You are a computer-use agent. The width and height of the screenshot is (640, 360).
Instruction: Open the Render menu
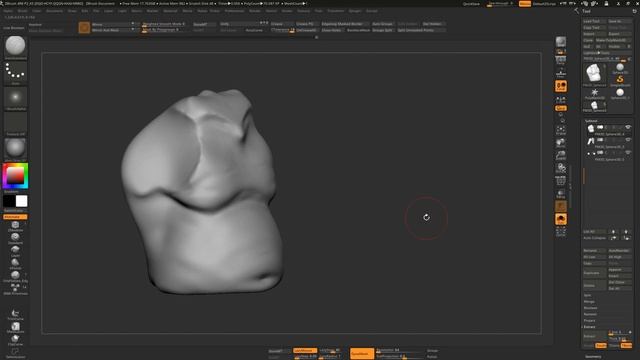(x=255, y=11)
